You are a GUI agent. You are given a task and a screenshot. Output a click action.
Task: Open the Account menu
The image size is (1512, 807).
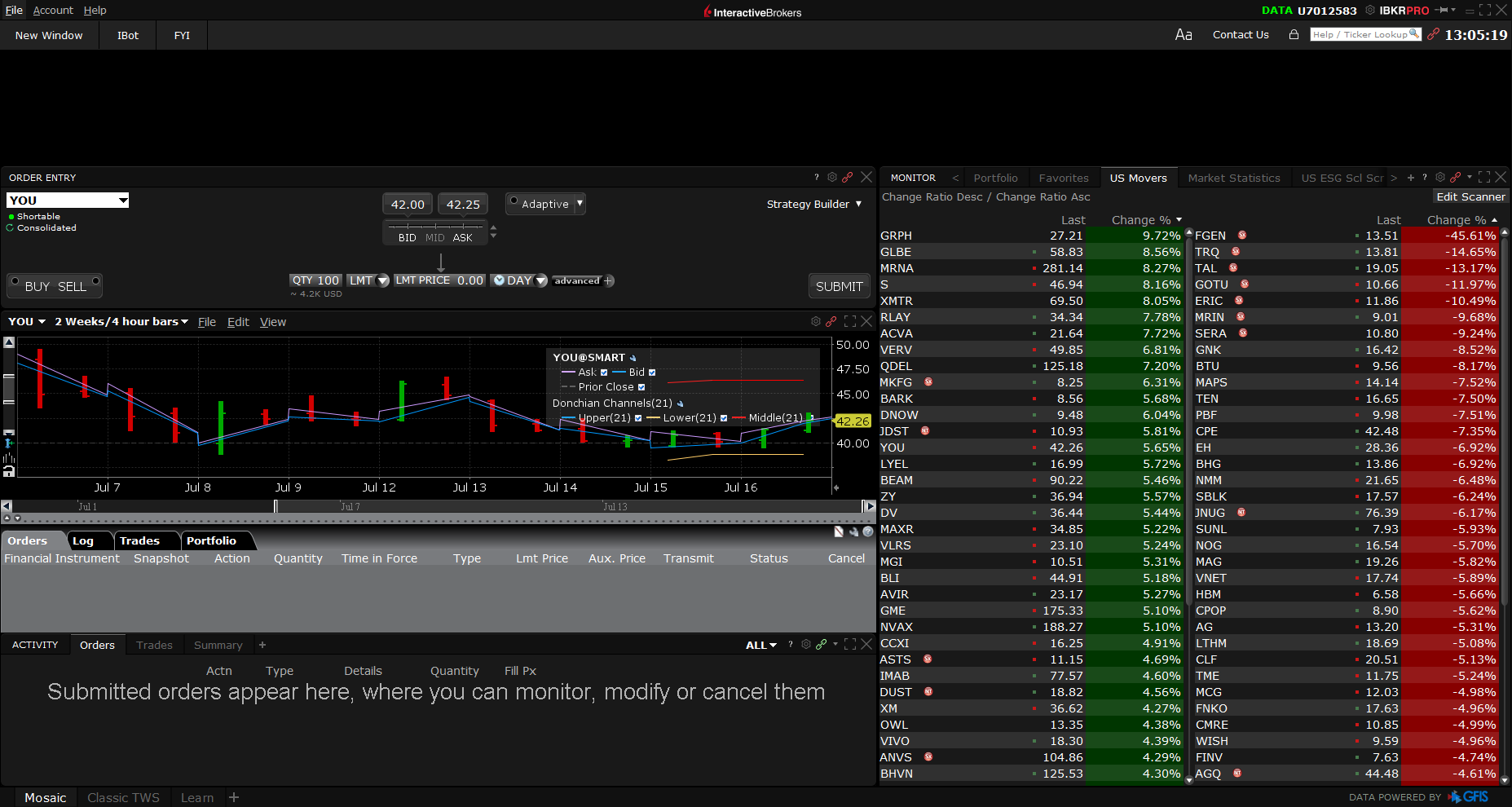coord(52,10)
